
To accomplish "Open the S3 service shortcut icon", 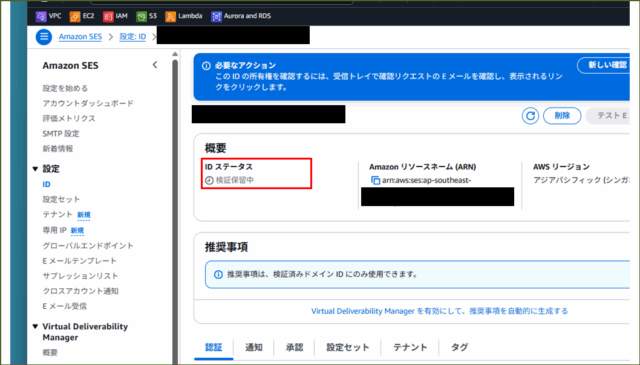I will coord(141,16).
